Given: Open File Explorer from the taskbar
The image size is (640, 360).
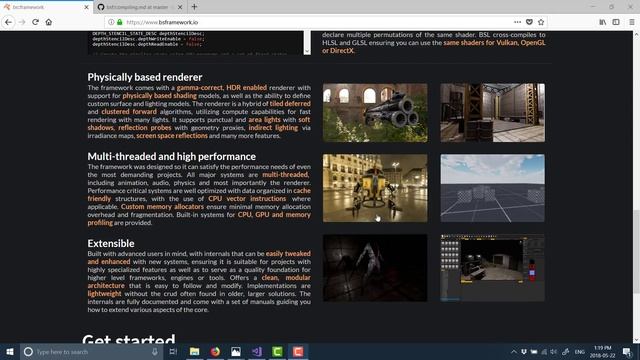Looking at the screenshot, I should [194, 351].
